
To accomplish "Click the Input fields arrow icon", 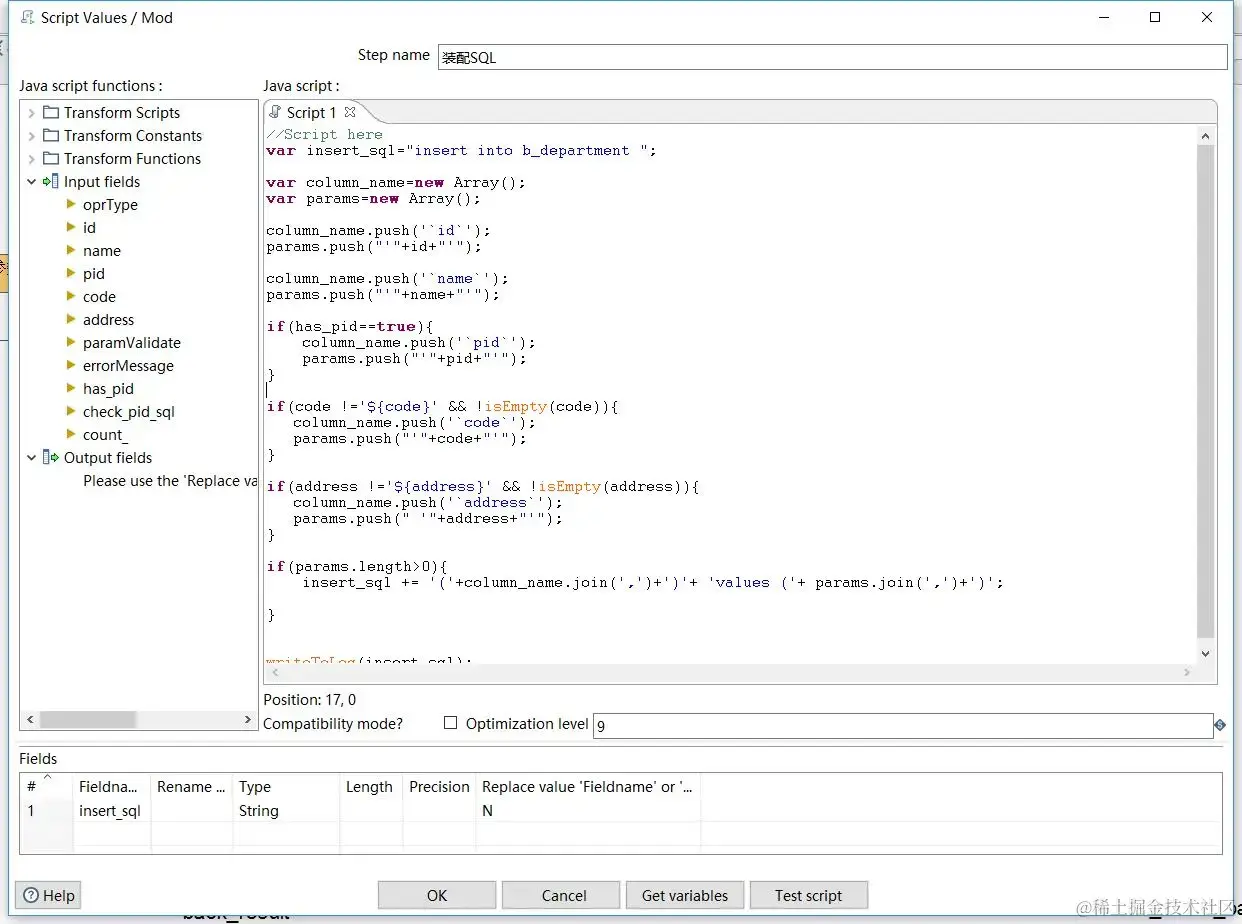I will (x=50, y=182).
